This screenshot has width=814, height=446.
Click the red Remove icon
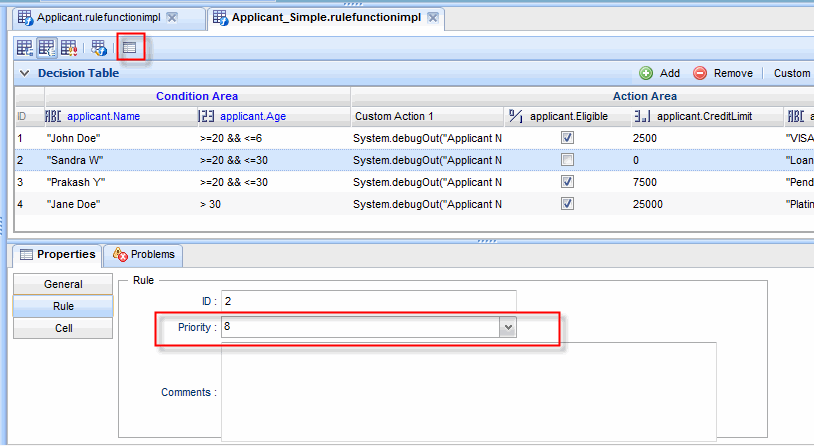point(700,73)
